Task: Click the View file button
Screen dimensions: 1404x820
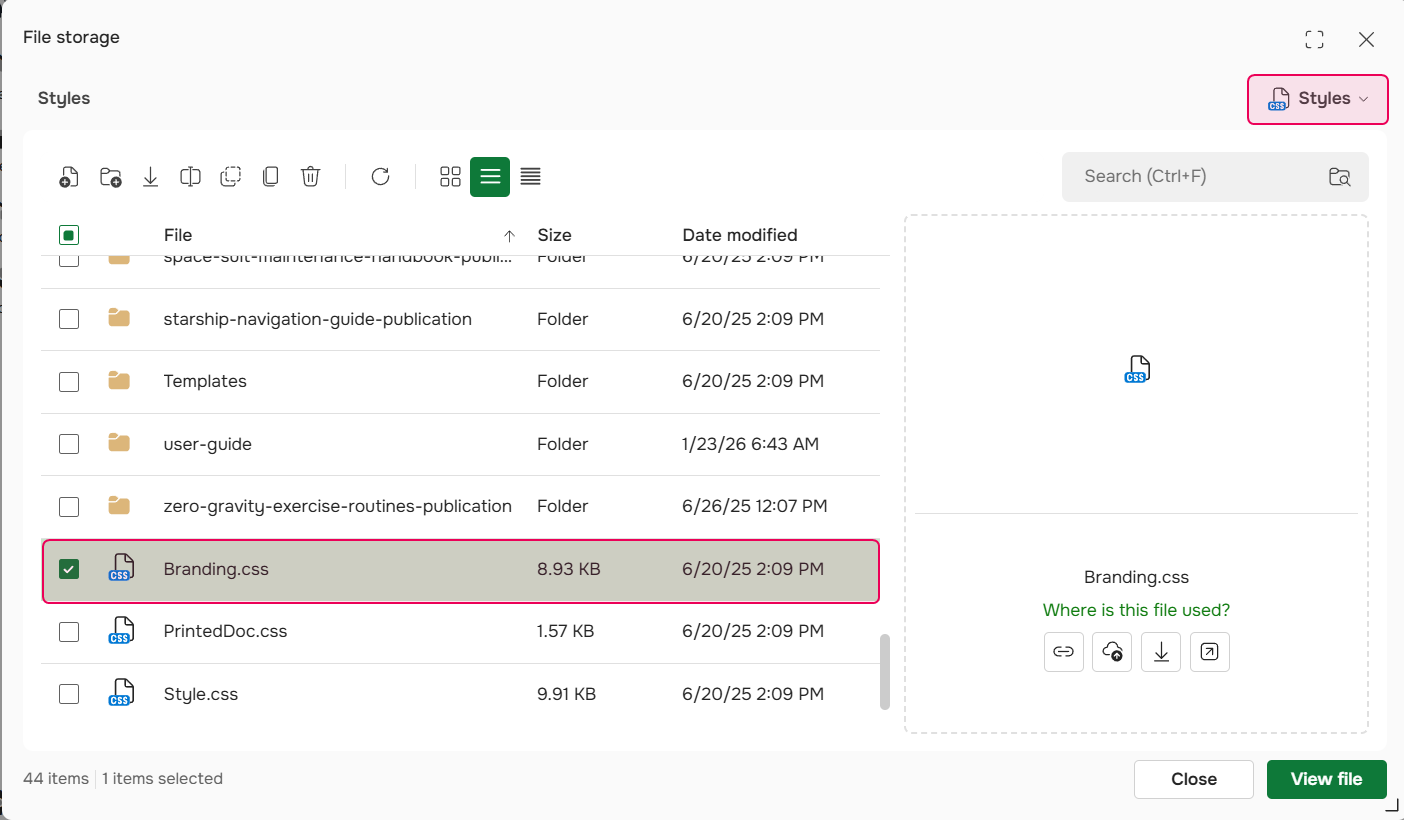Action: point(1326,779)
